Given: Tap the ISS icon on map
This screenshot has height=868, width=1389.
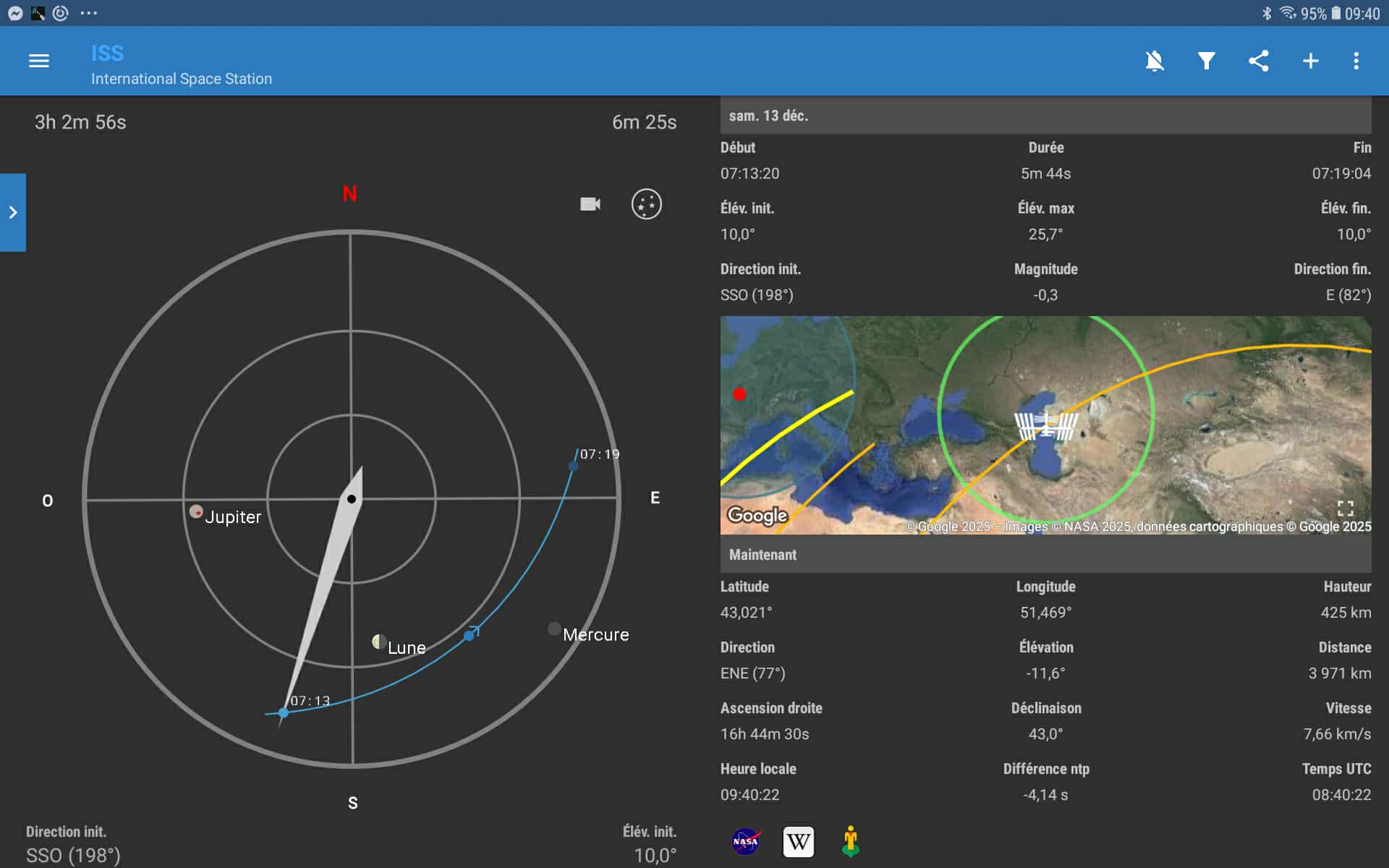Looking at the screenshot, I should [1046, 425].
